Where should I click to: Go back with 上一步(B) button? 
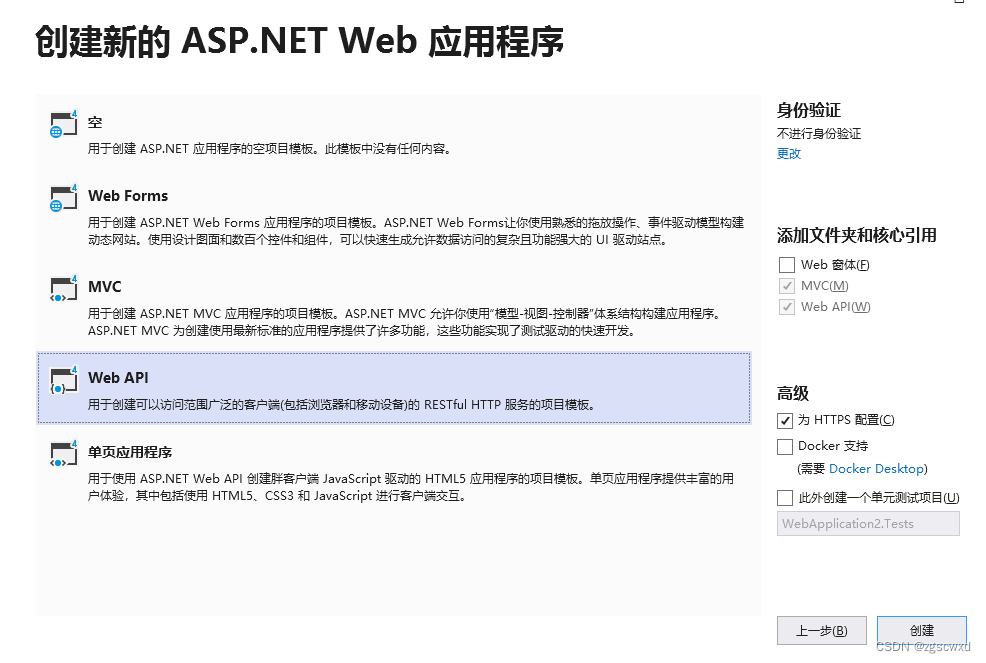pos(822,631)
